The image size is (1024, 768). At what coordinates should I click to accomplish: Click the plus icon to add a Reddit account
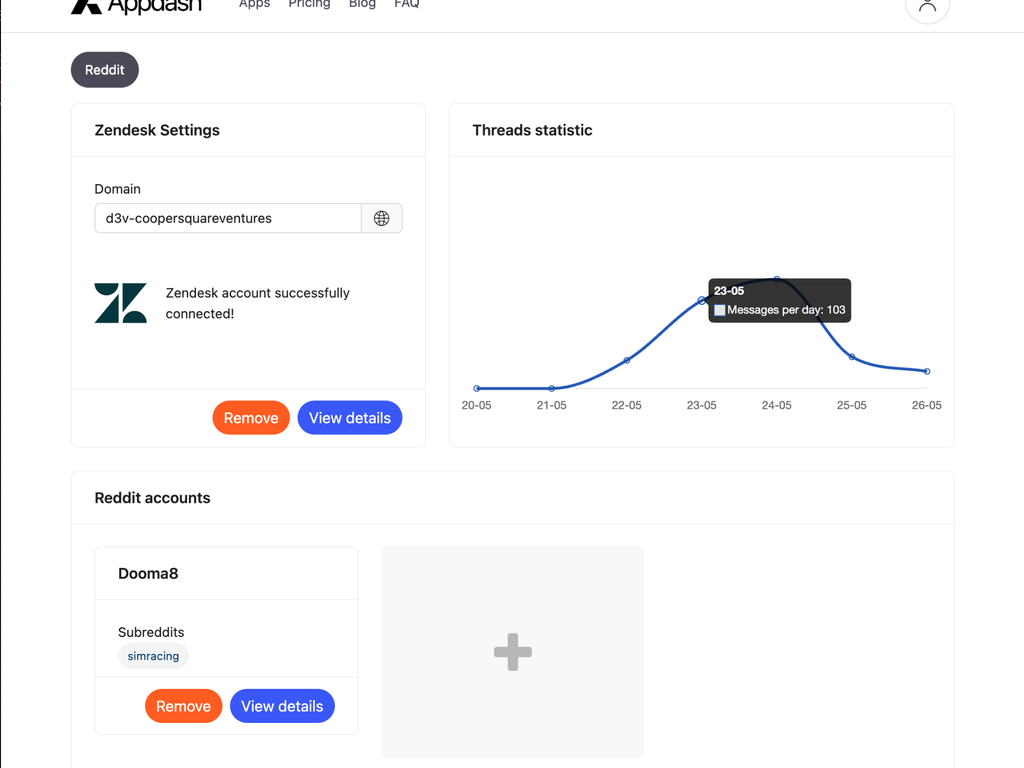coord(512,651)
